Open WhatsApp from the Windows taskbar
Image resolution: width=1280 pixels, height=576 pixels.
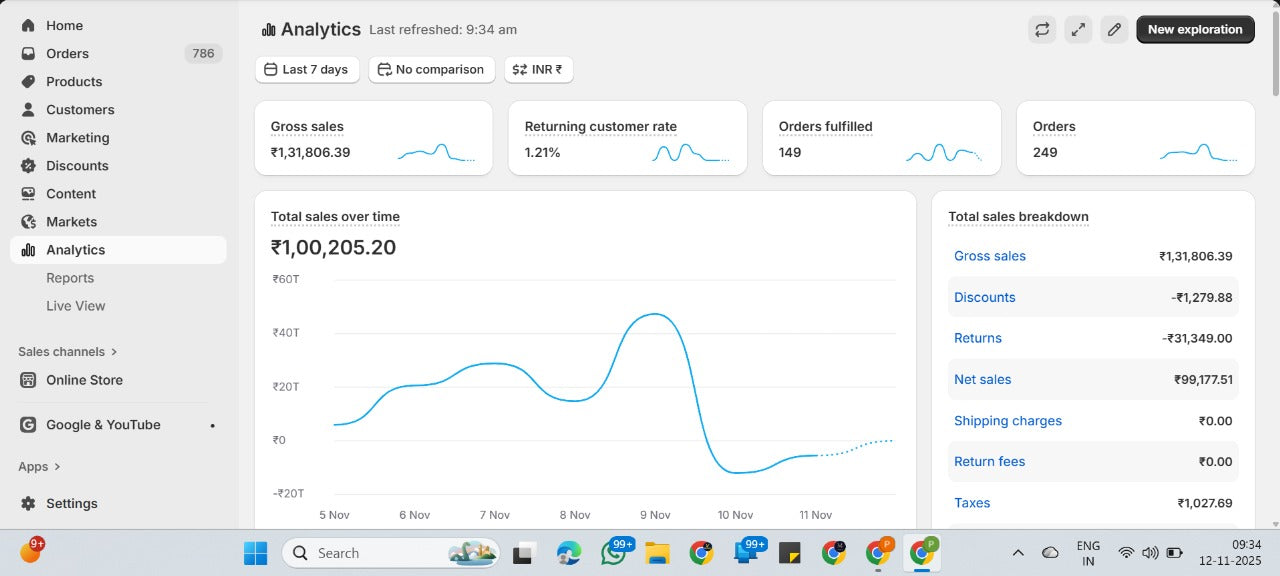tap(613, 553)
